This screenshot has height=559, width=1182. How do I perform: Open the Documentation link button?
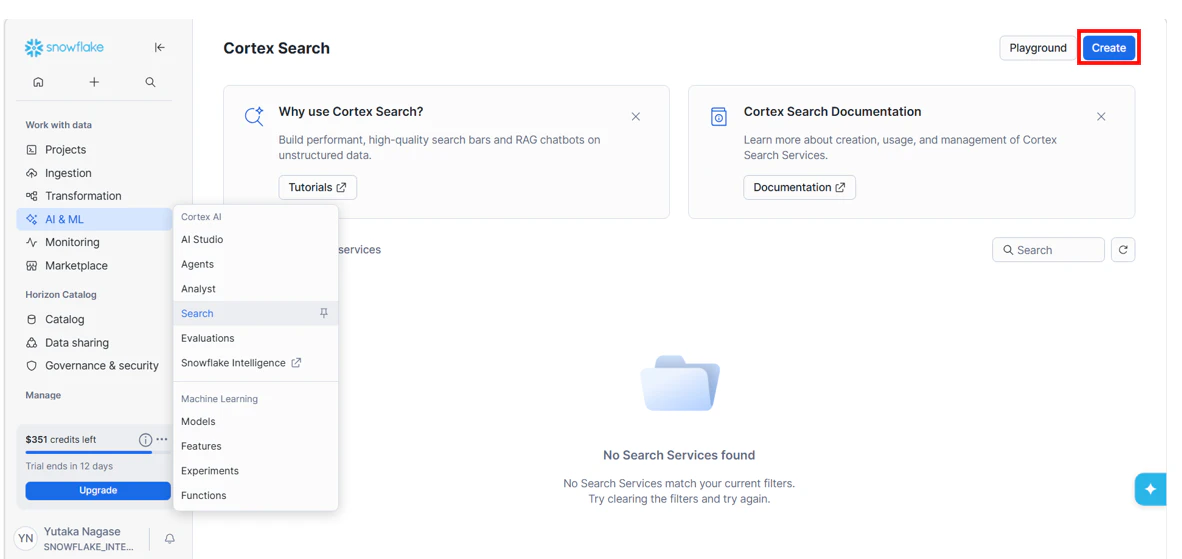click(799, 188)
